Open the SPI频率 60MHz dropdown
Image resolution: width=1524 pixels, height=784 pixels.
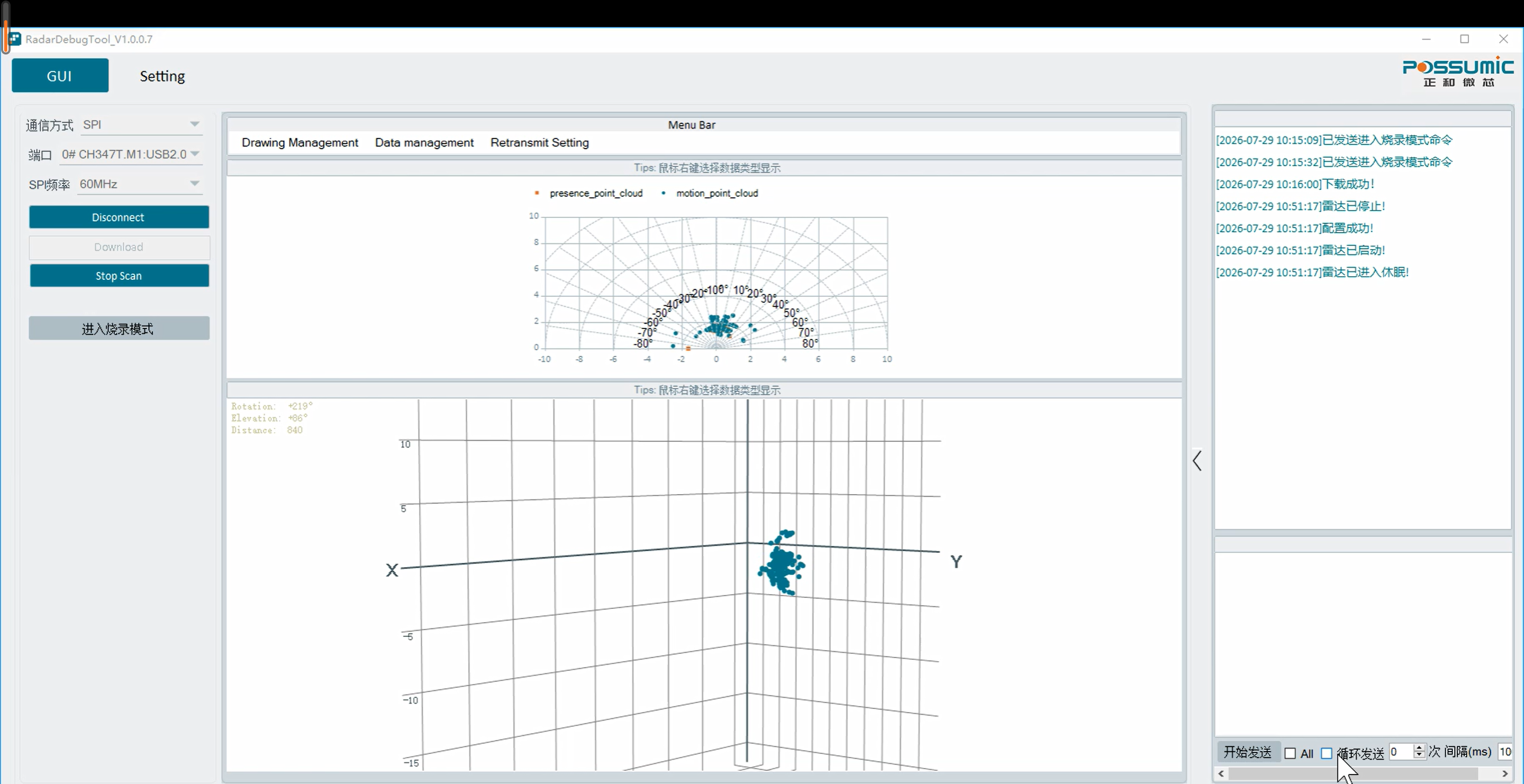140,184
